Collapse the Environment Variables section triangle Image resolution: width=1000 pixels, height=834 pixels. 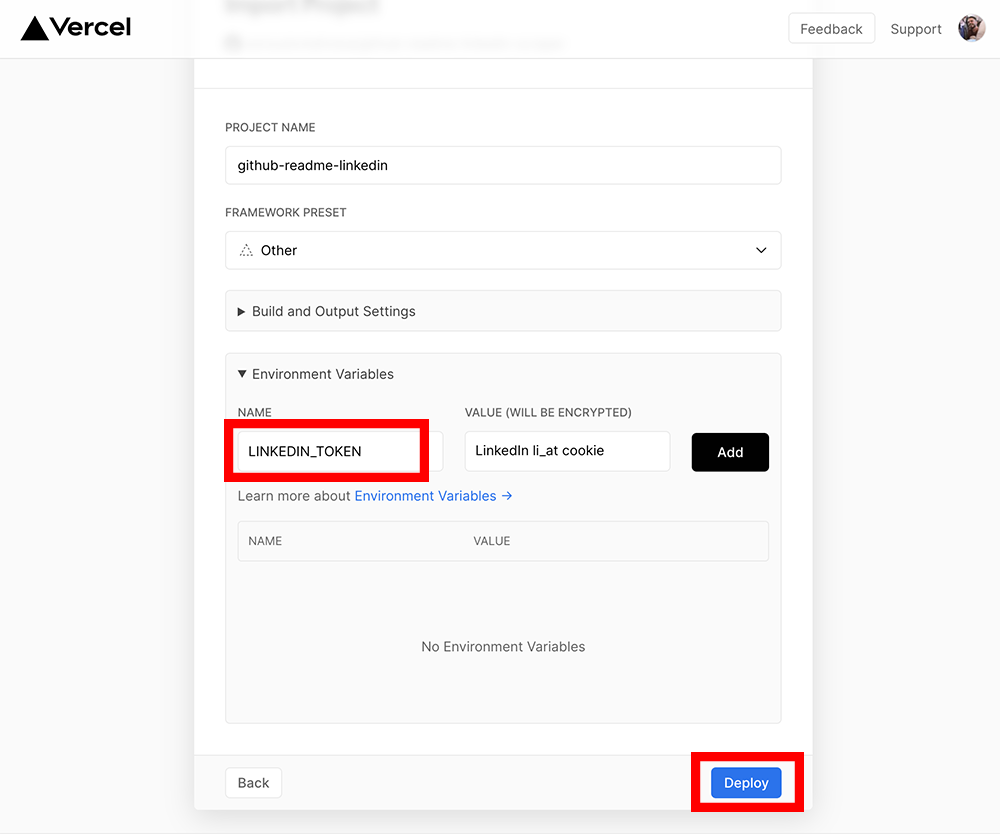click(x=242, y=374)
